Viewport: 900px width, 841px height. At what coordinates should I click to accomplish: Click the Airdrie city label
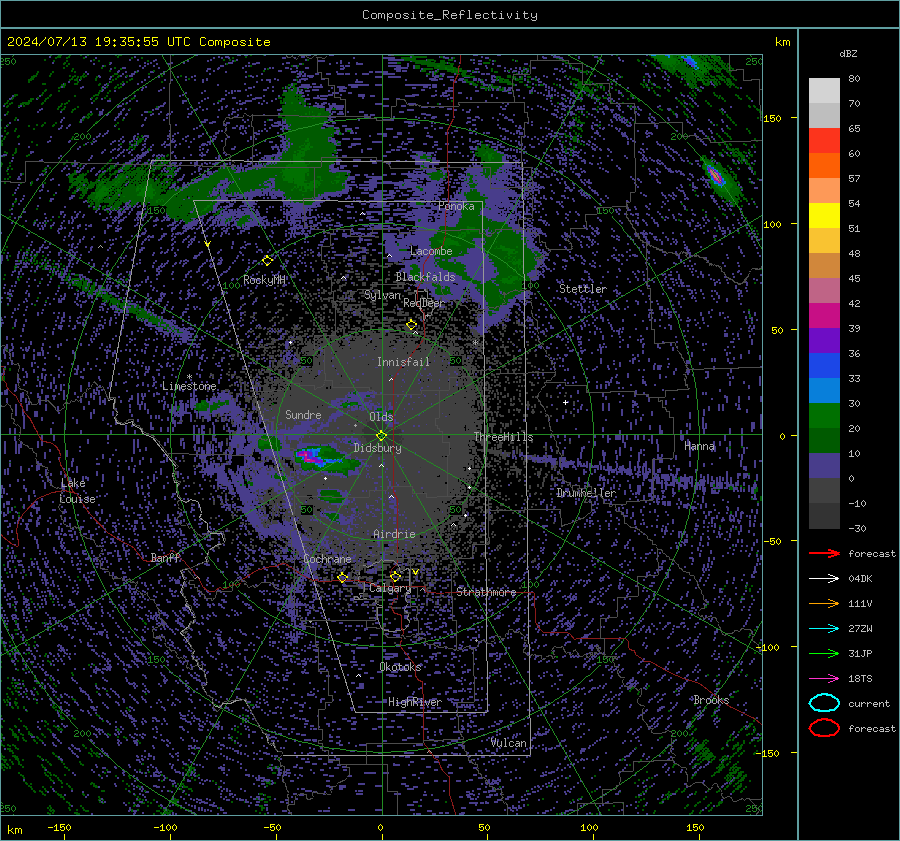(394, 534)
